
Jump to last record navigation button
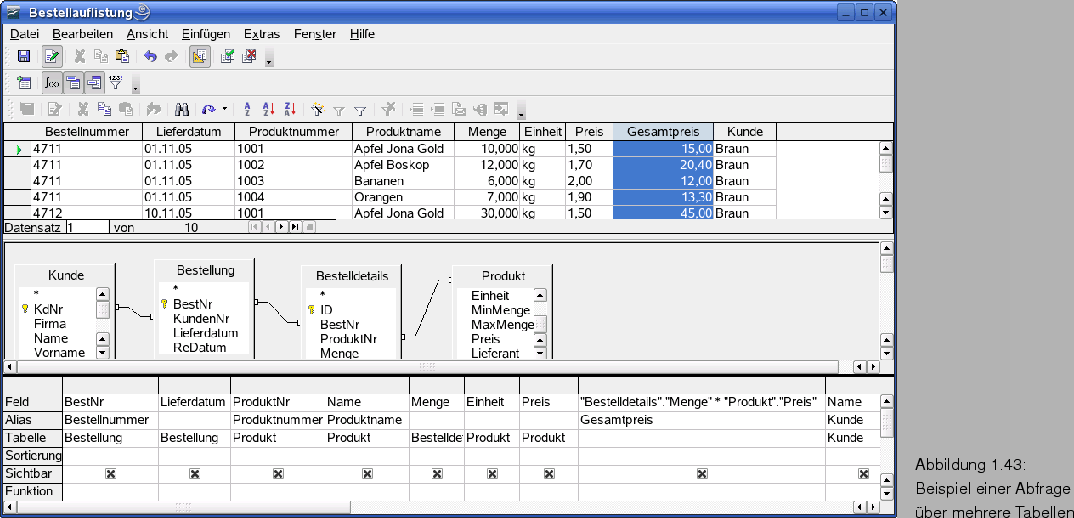[x=295, y=227]
